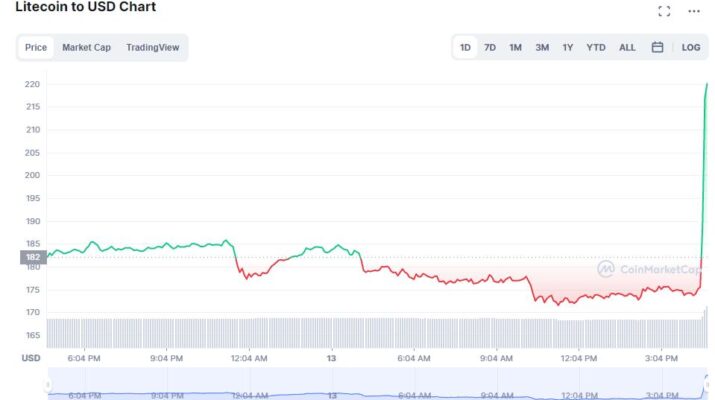
Task: Select the 1M time range
Action: click(x=515, y=47)
